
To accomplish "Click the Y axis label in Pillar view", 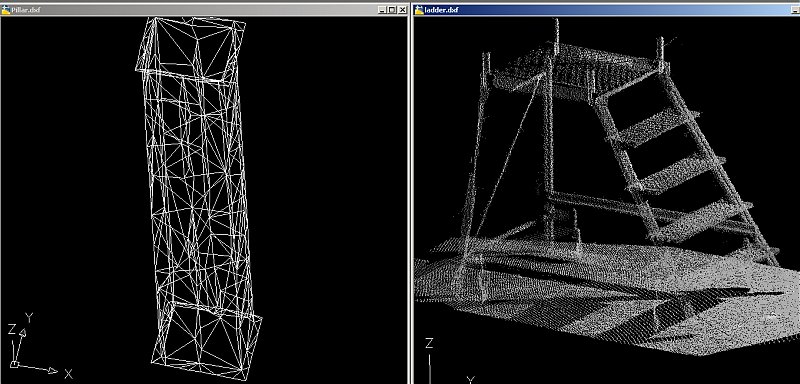I will [29, 319].
